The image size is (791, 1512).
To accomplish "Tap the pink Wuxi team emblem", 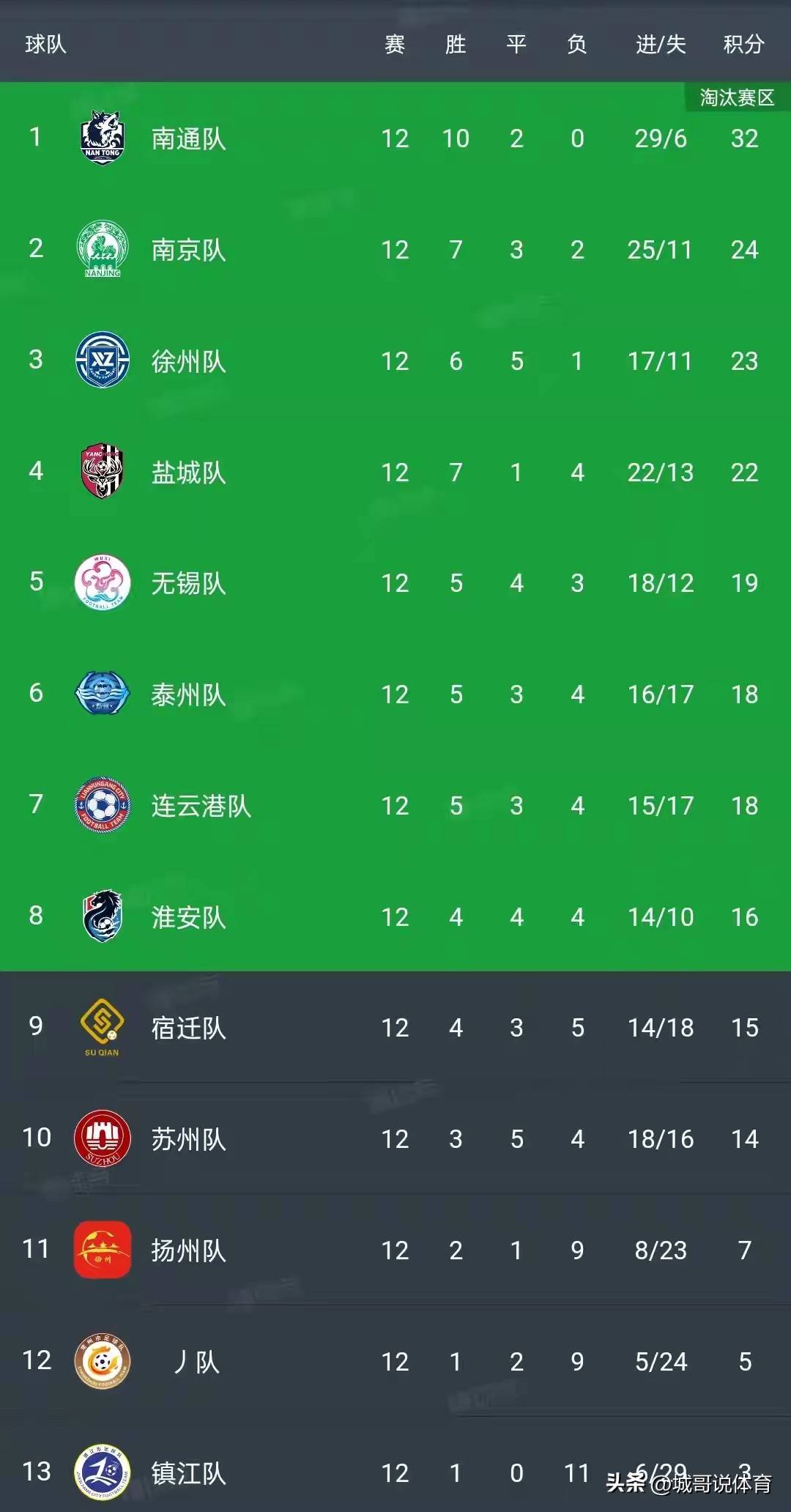I will [103, 582].
